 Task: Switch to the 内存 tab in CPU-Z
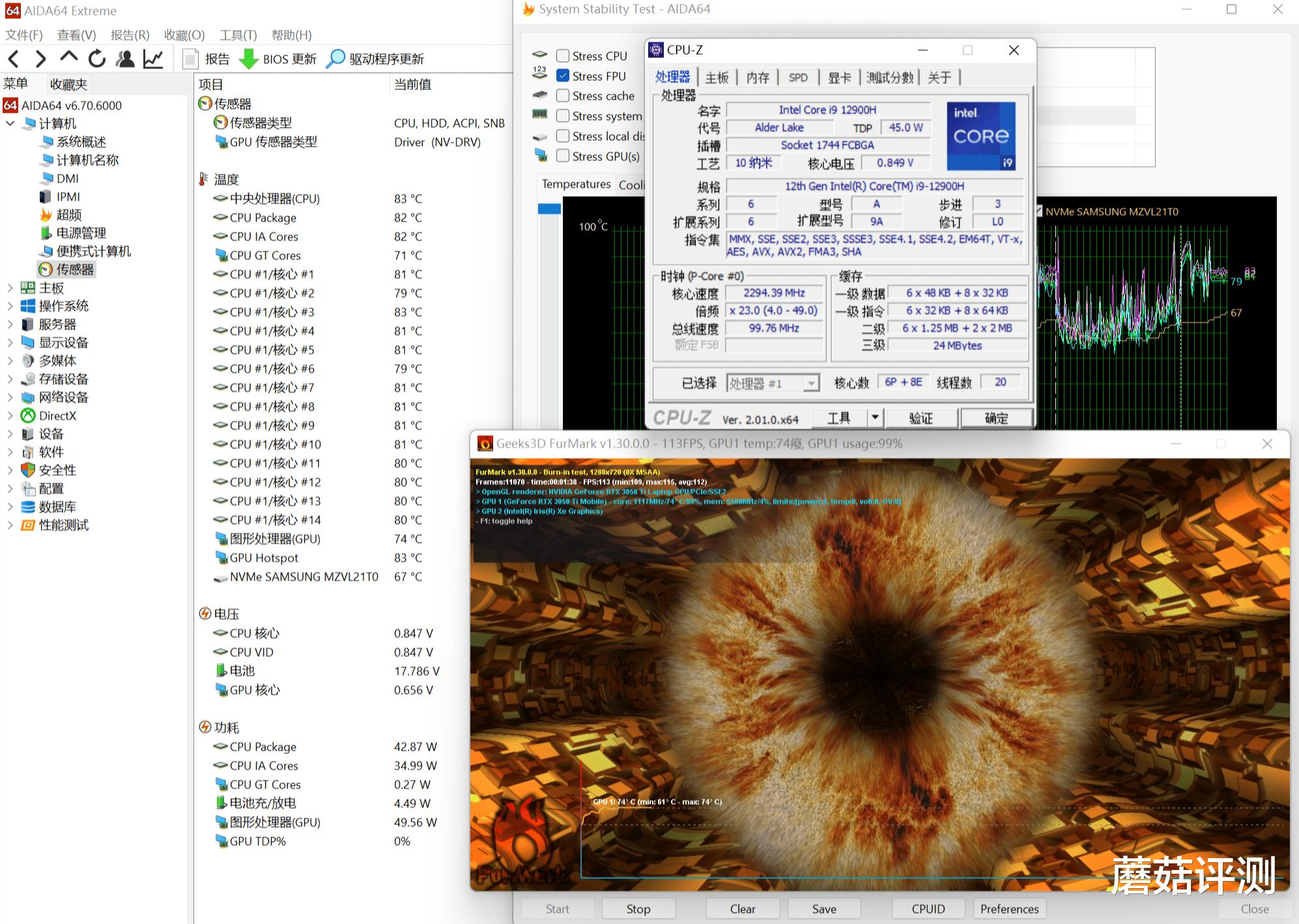pos(758,77)
